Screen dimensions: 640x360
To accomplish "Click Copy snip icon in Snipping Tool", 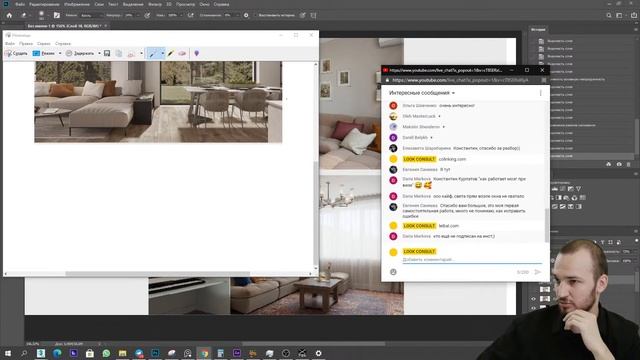I will (119, 53).
